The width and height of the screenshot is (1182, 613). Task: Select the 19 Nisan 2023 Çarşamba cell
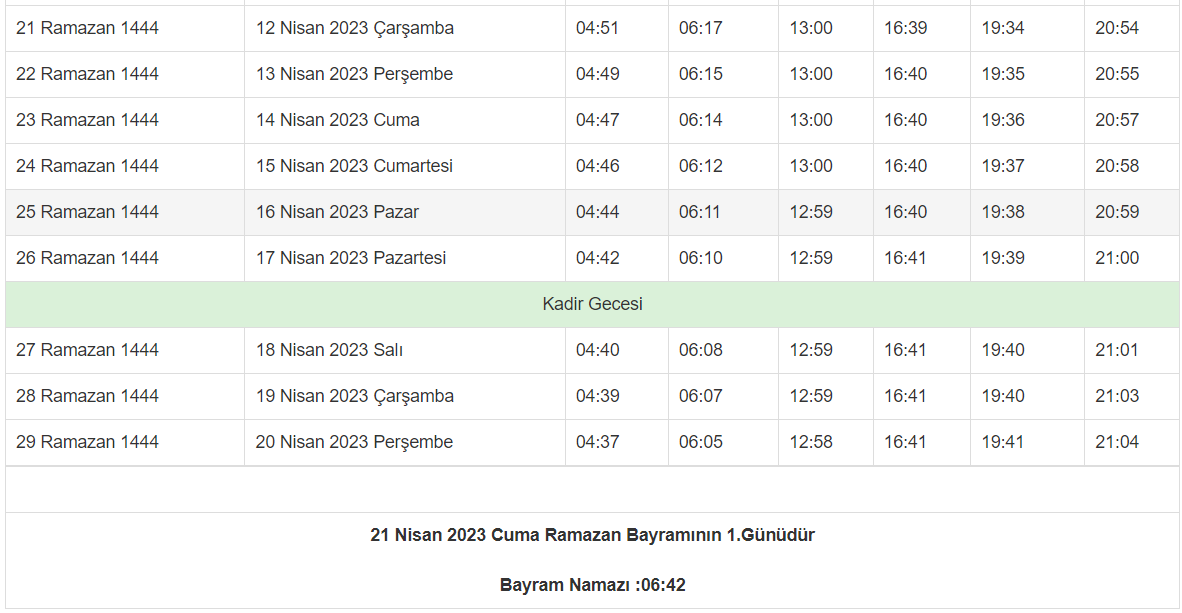(x=354, y=396)
